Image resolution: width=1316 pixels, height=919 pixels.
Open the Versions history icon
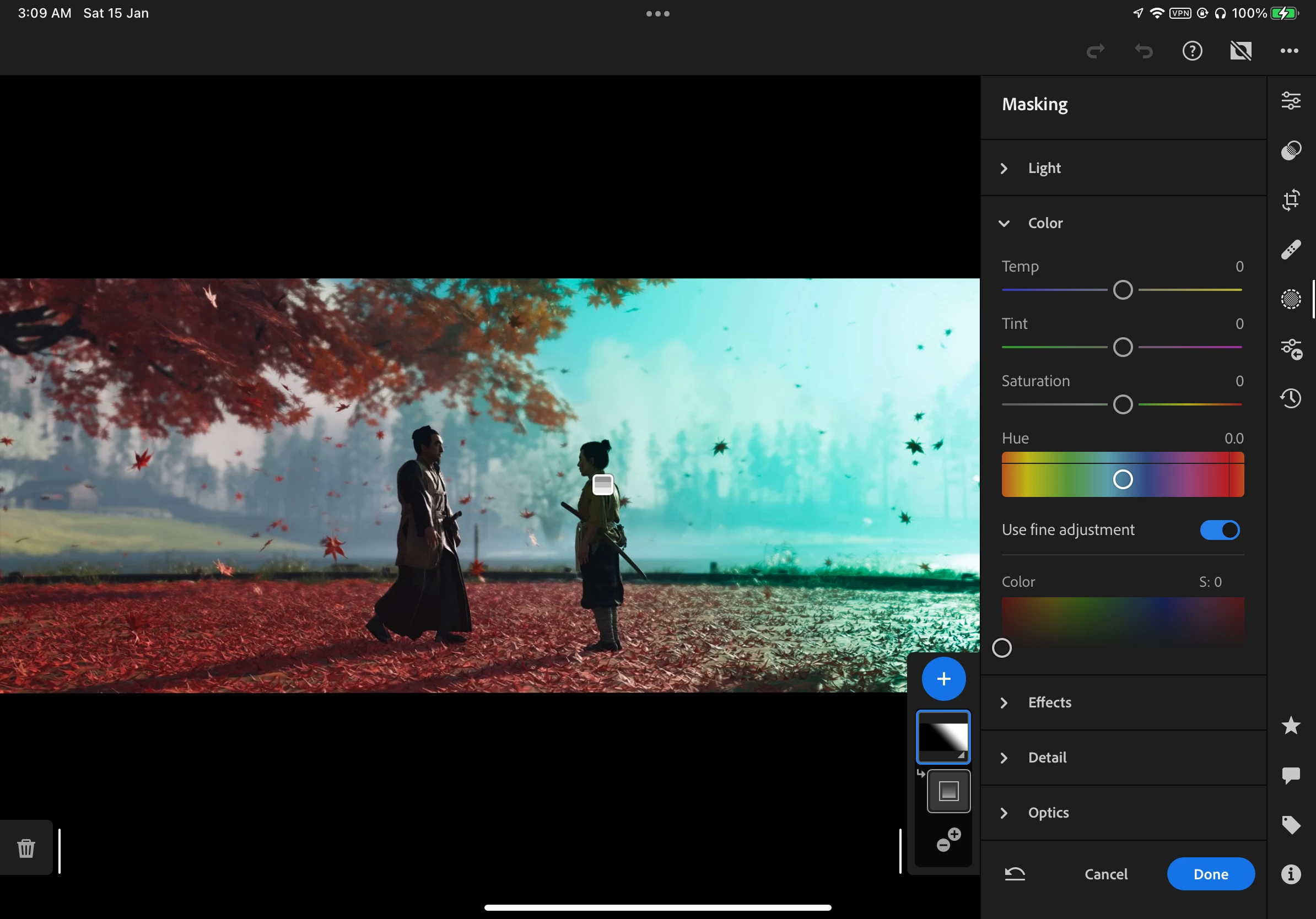(1290, 398)
